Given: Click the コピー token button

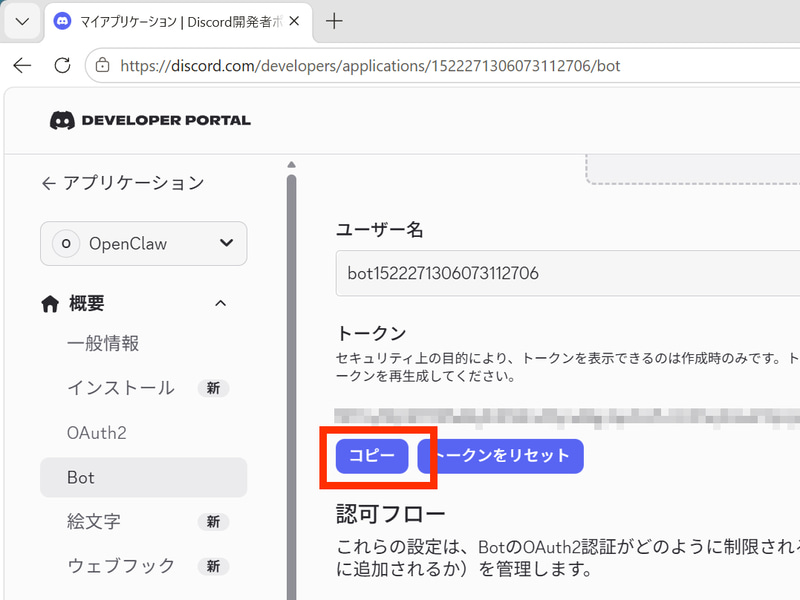Looking at the screenshot, I should [372, 456].
